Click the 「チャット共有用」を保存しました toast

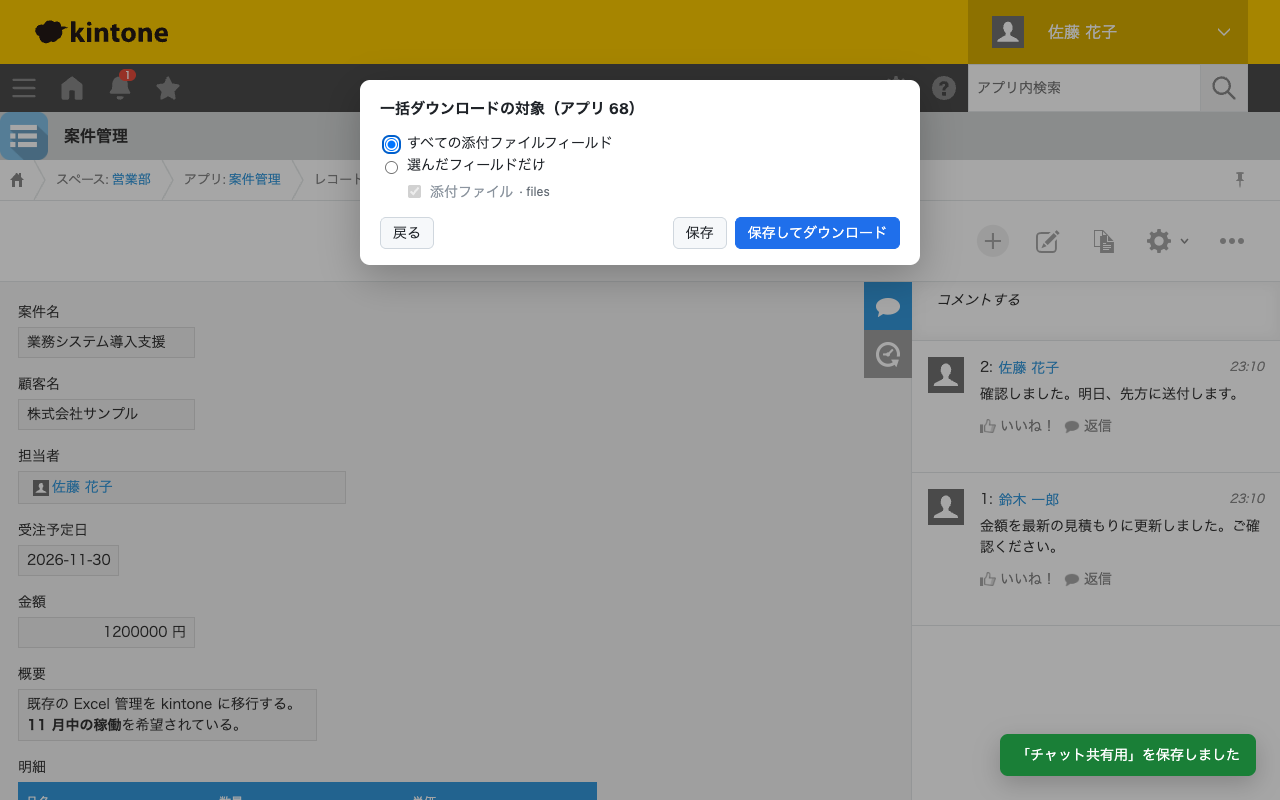coord(1128,755)
